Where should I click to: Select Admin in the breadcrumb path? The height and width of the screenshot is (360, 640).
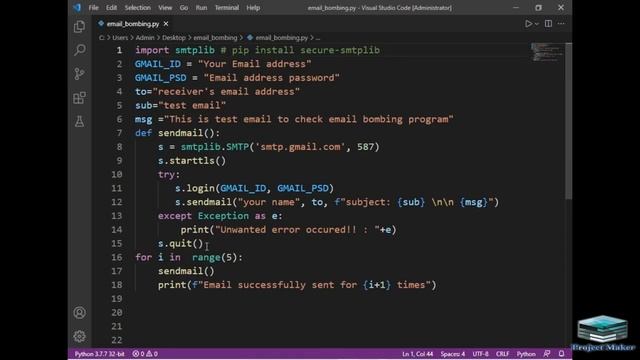click(x=145, y=38)
